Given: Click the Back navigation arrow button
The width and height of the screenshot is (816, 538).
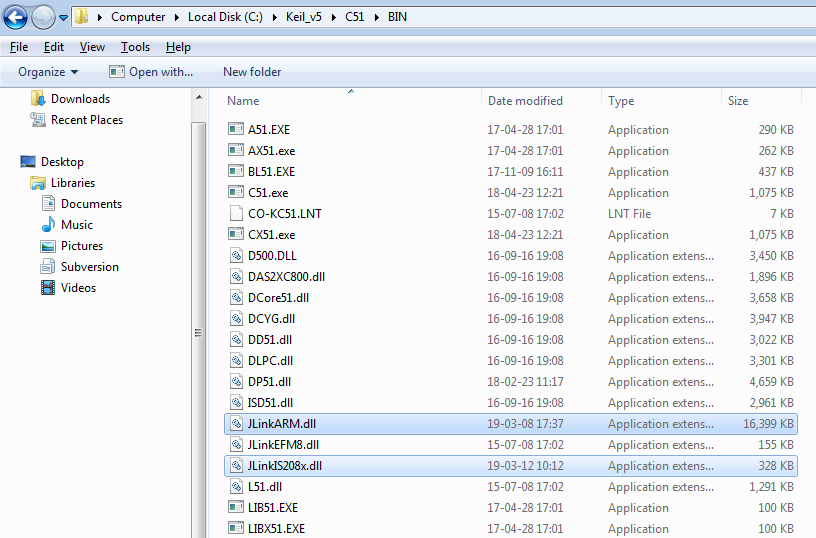Looking at the screenshot, I should click(x=16, y=17).
